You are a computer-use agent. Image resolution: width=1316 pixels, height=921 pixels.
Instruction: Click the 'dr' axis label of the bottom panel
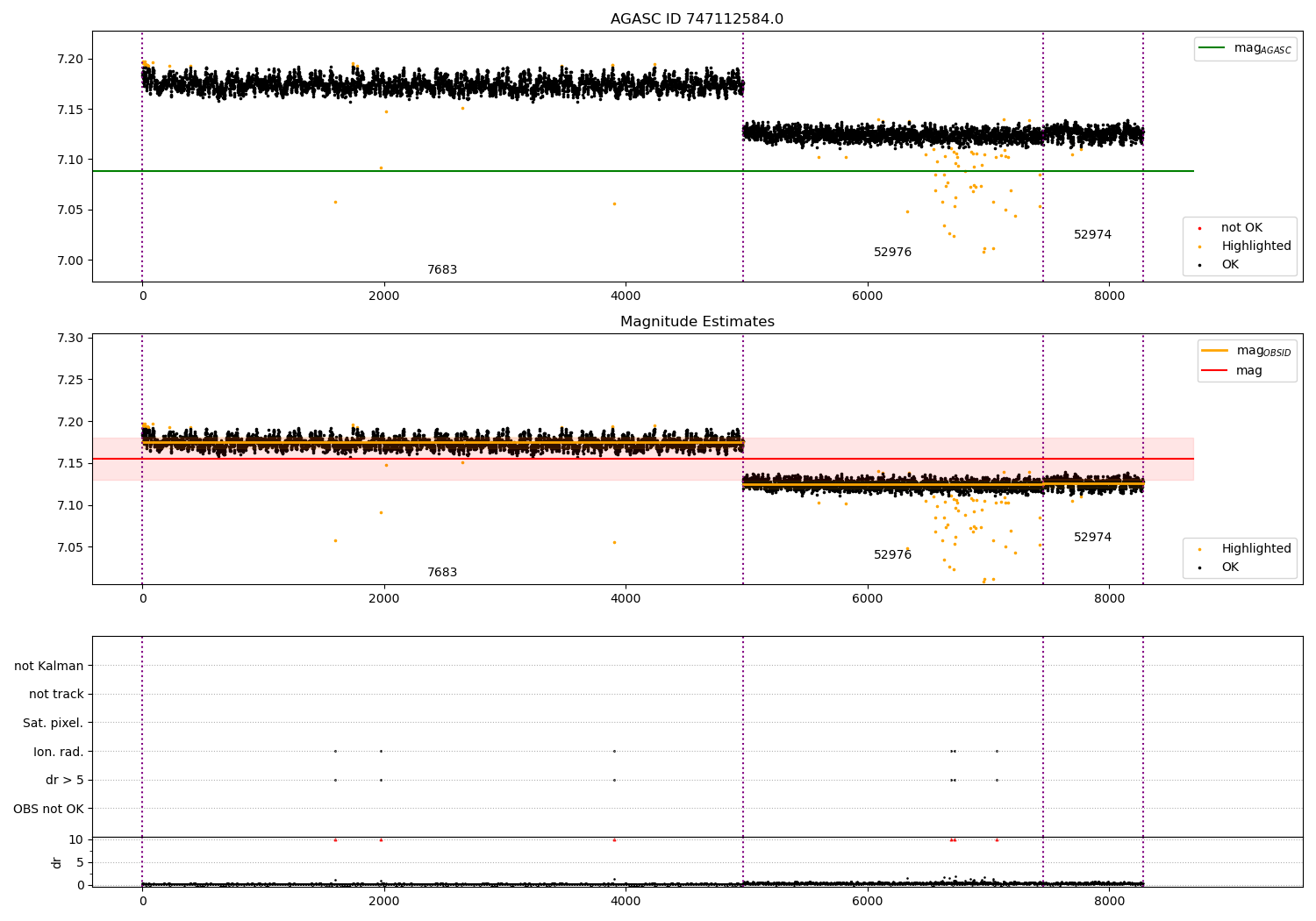[x=57, y=862]
